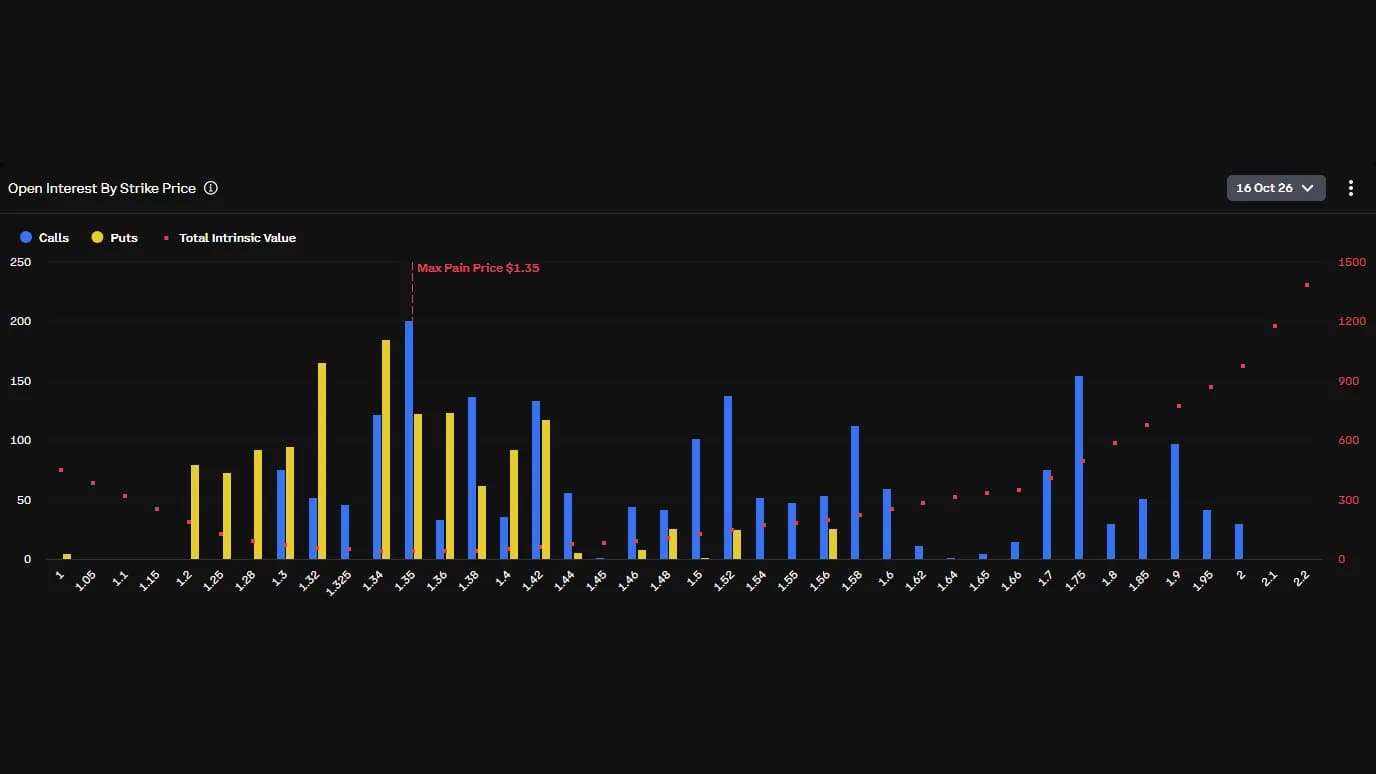The width and height of the screenshot is (1376, 774).
Task: Toggle the Calls series in legend
Action: pyautogui.click(x=45, y=238)
